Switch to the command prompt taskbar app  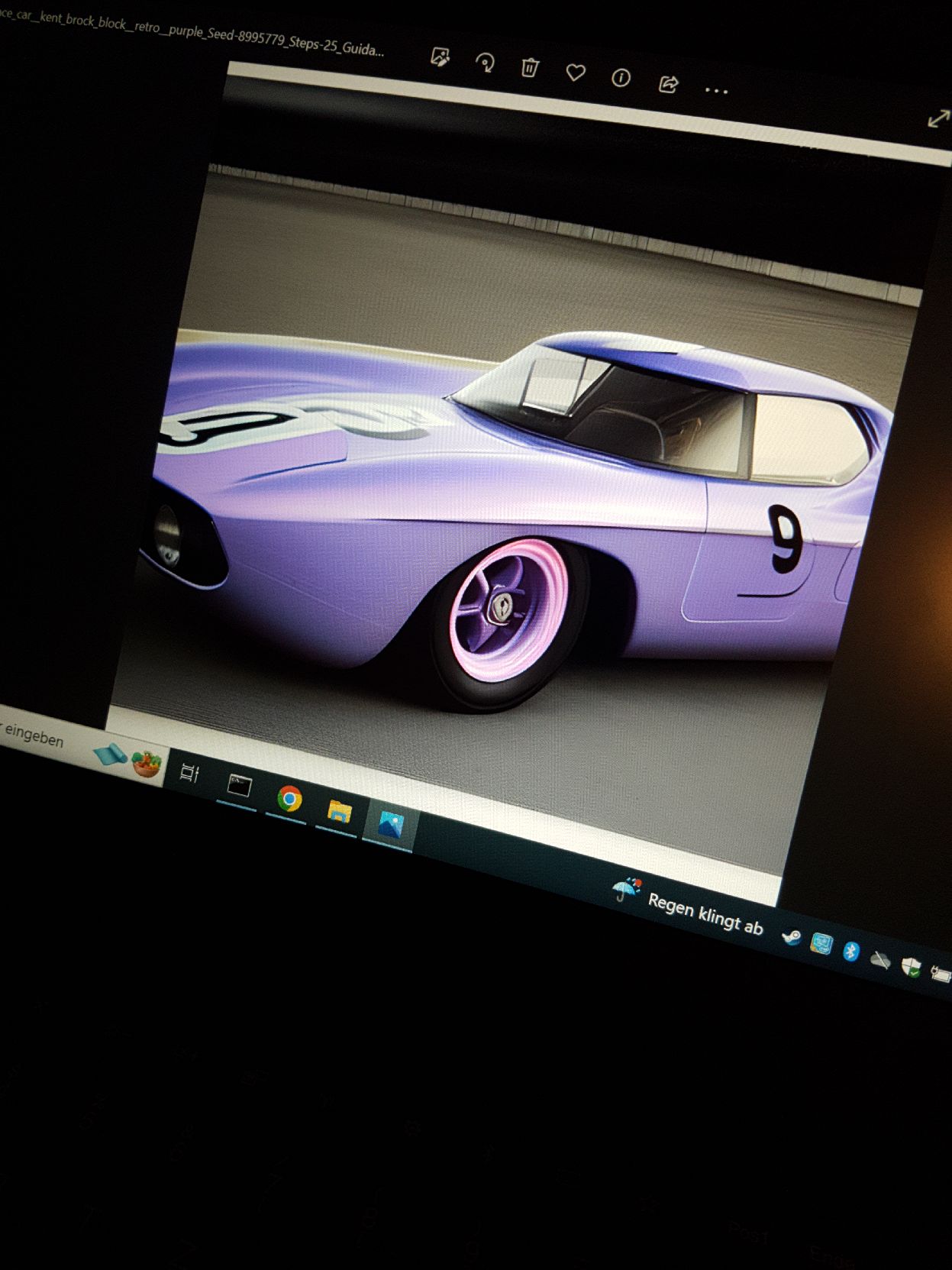coord(239,785)
